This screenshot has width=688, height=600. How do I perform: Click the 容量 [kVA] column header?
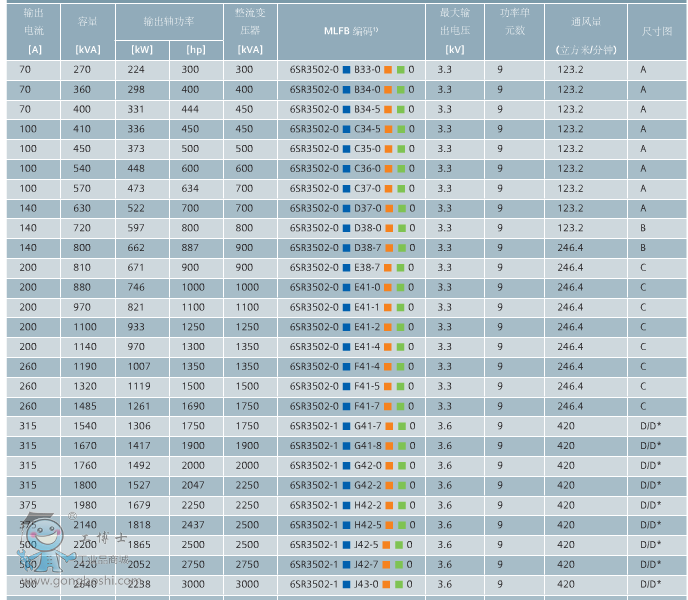click(x=88, y=32)
